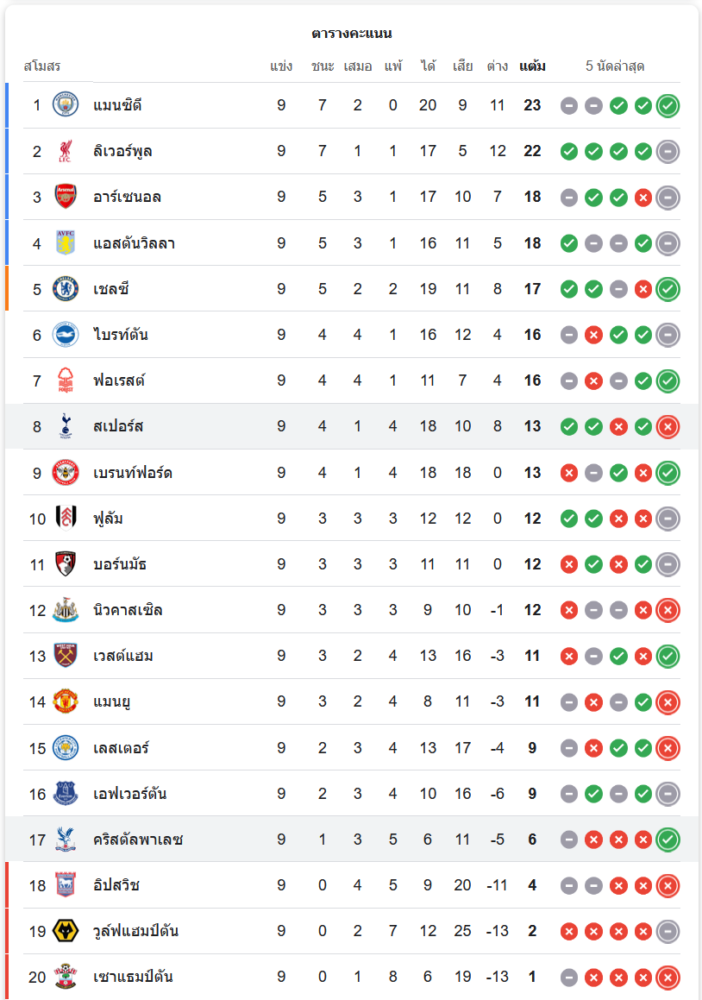Click the Manchester United crest in row 14
This screenshot has height=1000, width=702.
point(65,702)
